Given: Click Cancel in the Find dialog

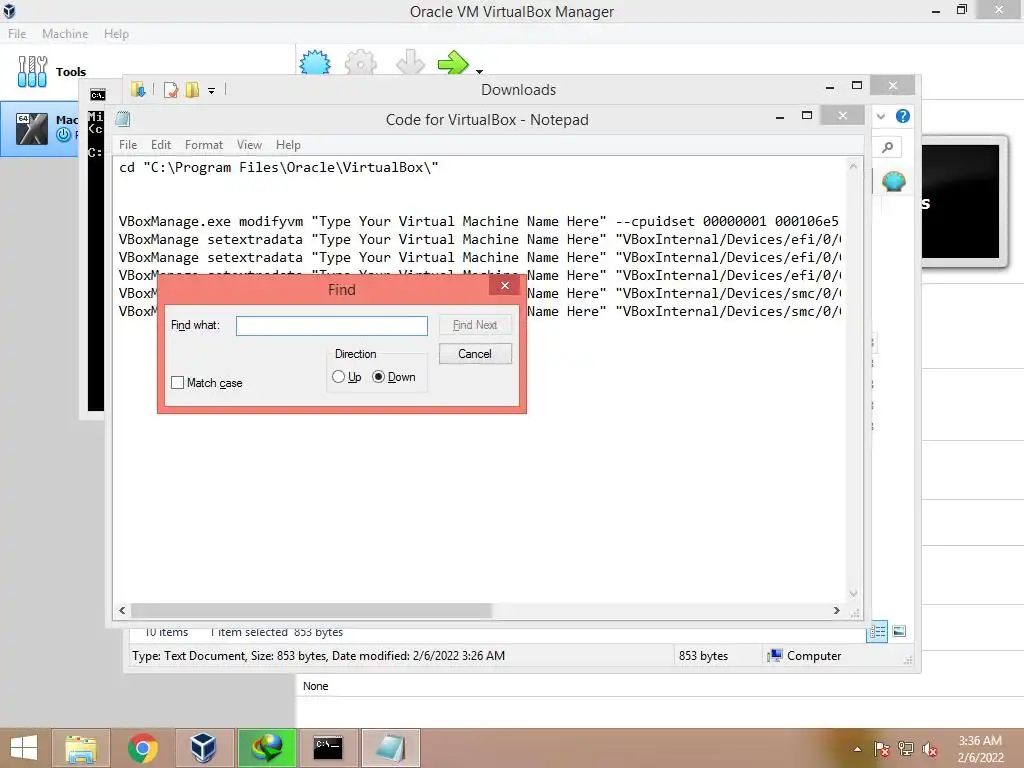Looking at the screenshot, I should tap(475, 353).
